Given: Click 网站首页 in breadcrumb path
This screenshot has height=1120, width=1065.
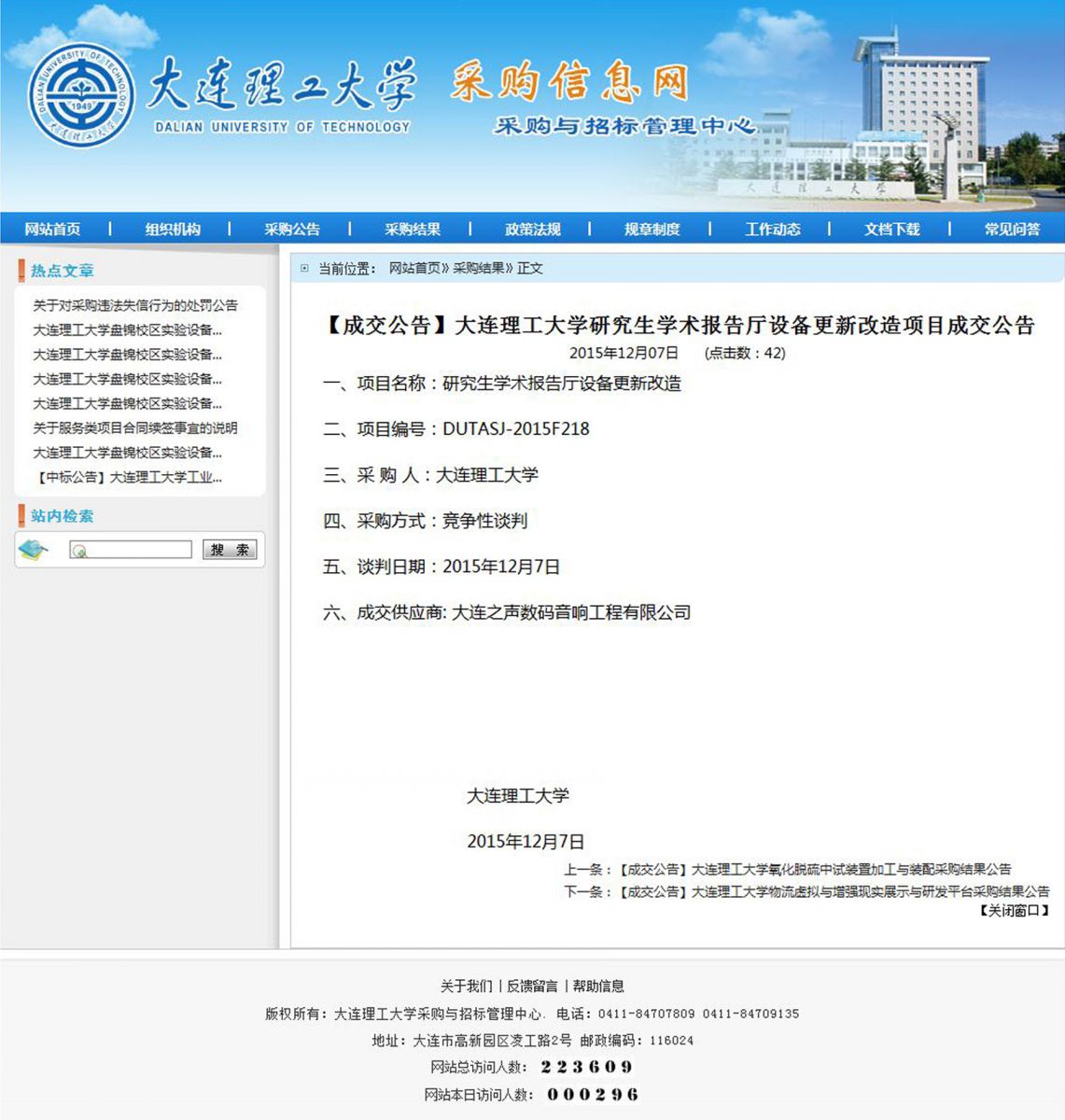Looking at the screenshot, I should (414, 269).
